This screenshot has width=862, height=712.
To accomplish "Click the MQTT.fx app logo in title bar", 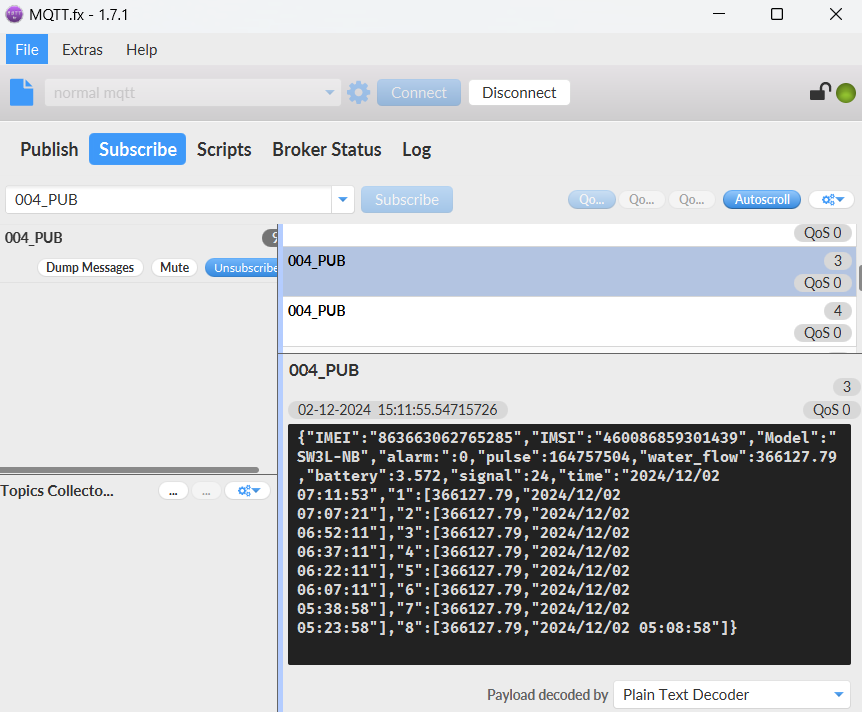I will click(14, 14).
